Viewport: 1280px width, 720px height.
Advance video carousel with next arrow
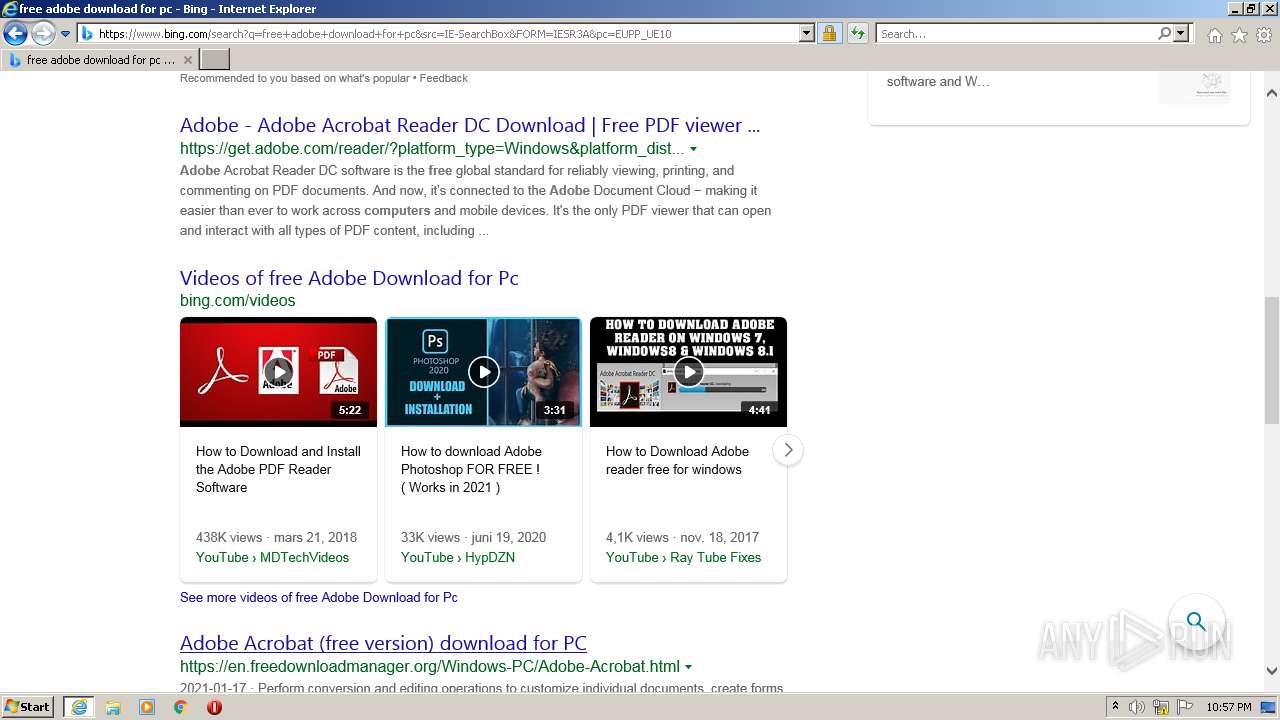click(x=788, y=450)
